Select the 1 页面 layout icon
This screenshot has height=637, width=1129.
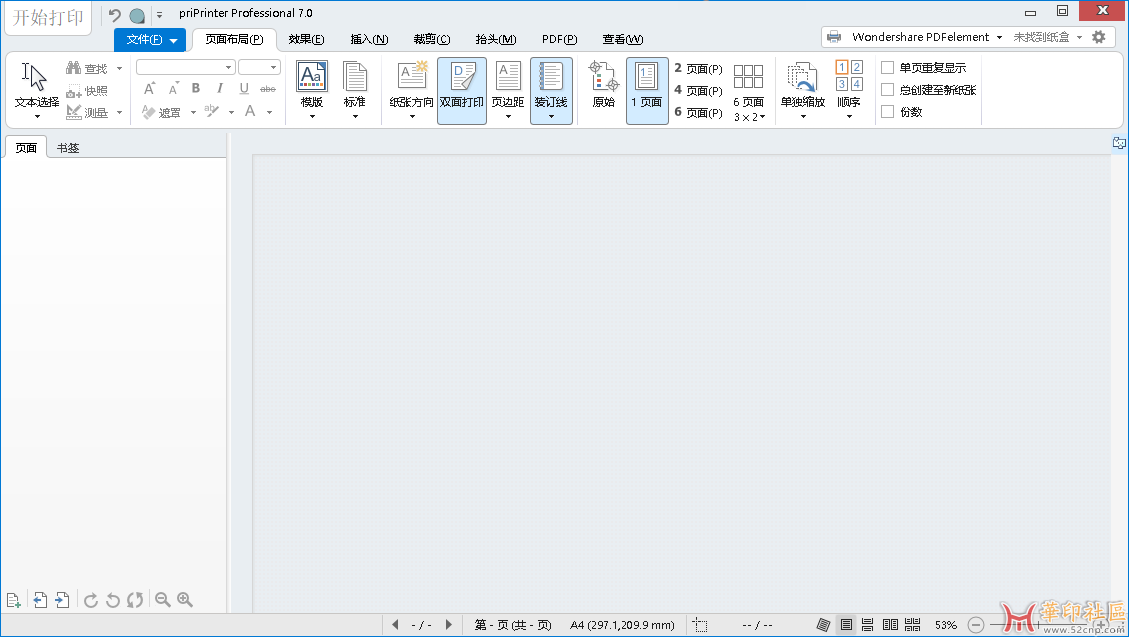(x=646, y=89)
